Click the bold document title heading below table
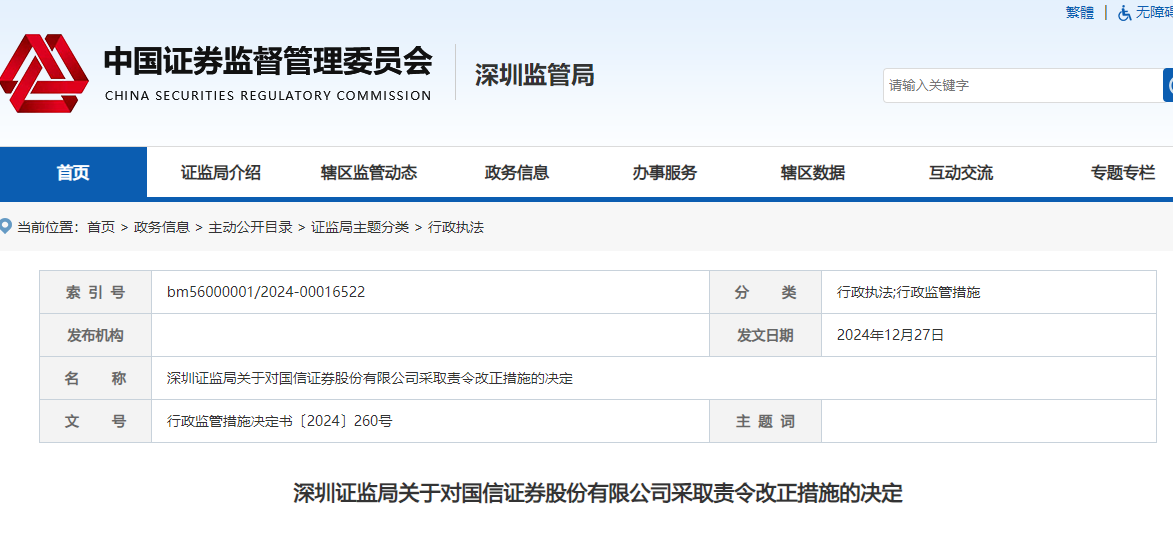Image resolution: width=1173 pixels, height=539 pixels. pyautogui.click(x=597, y=493)
